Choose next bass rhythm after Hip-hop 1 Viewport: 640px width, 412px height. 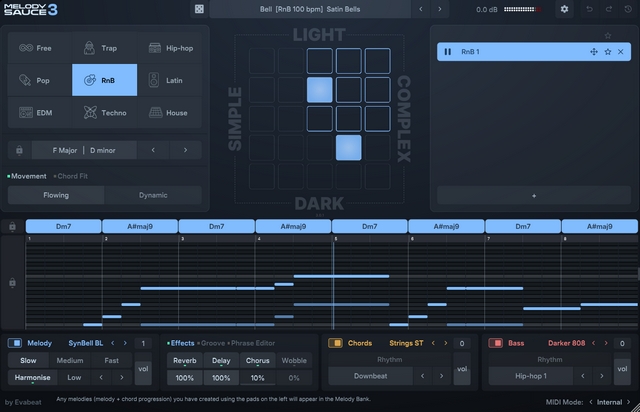pyautogui.click(x=602, y=376)
